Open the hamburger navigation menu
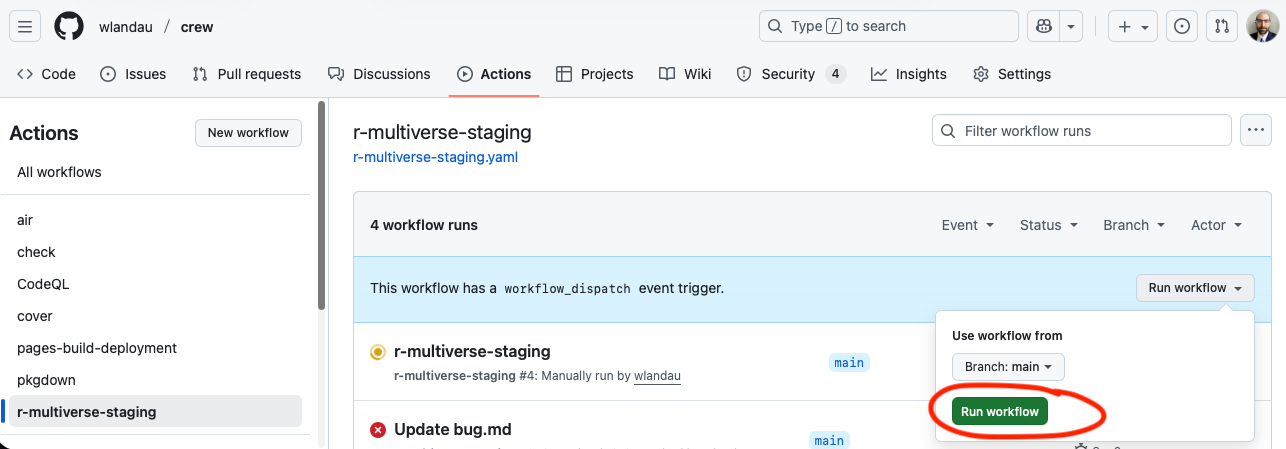Viewport: 1286px width, 449px height. tap(25, 27)
